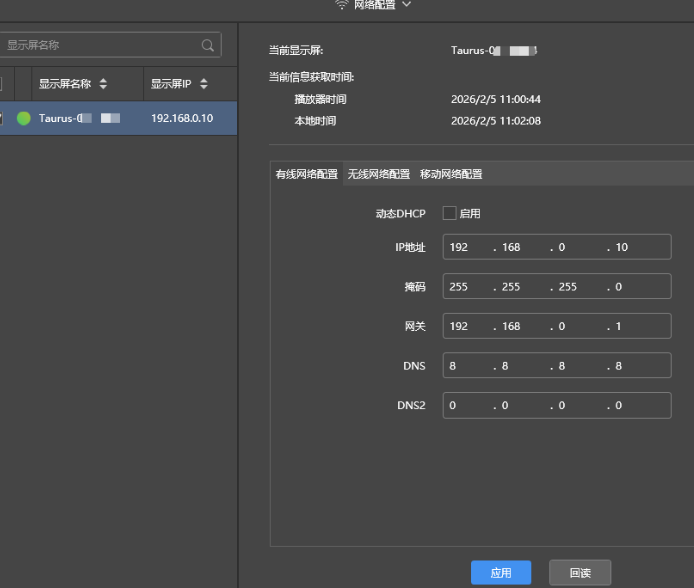This screenshot has height=588, width=694.
Task: Click the Wi-Fi icon beside 网络配置
Action: pyautogui.click(x=342, y=5)
